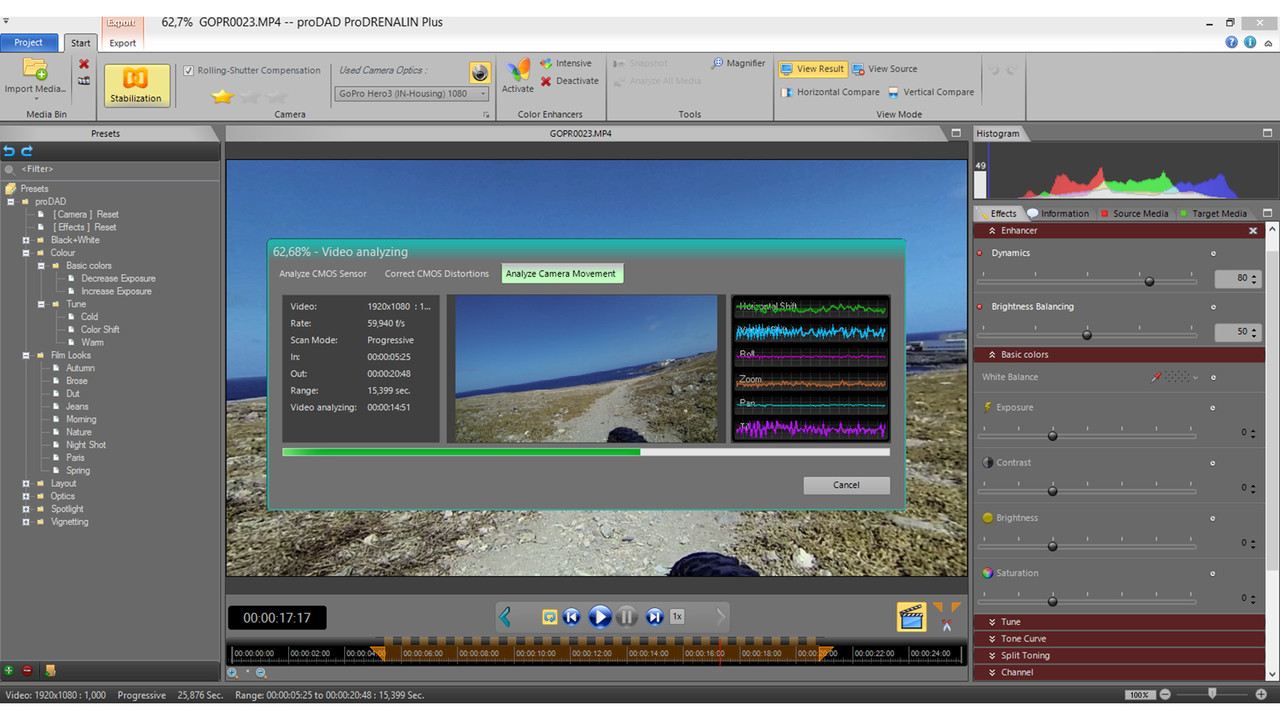The image size is (1280, 720).
Task: Collapse the Film Looks tree node
Action: (27, 355)
